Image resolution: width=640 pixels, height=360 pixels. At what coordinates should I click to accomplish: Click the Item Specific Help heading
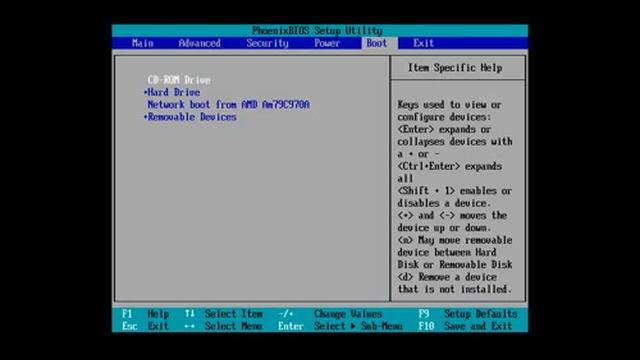[455, 68]
